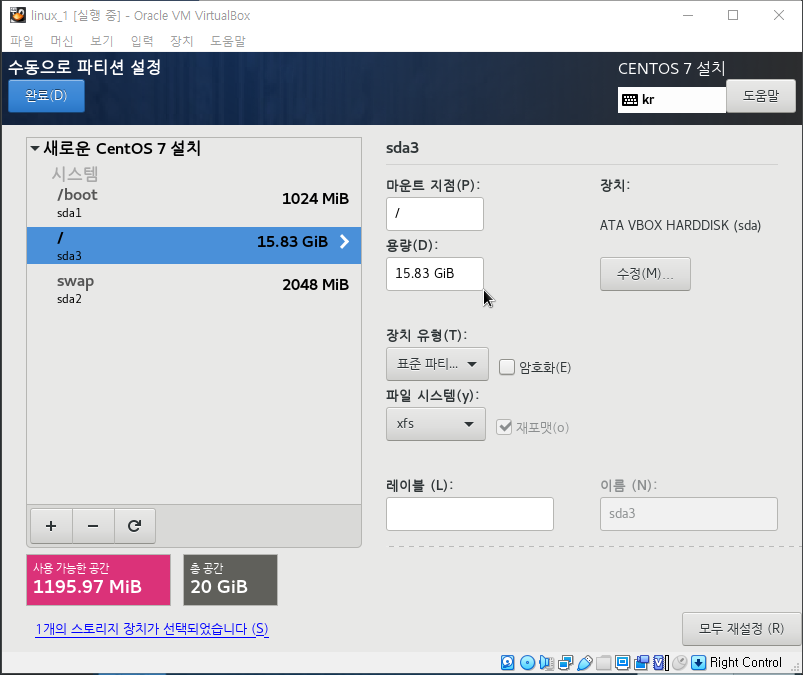Click the arrow on the selected / partition row
Image resolution: width=803 pixels, height=675 pixels.
coord(345,242)
